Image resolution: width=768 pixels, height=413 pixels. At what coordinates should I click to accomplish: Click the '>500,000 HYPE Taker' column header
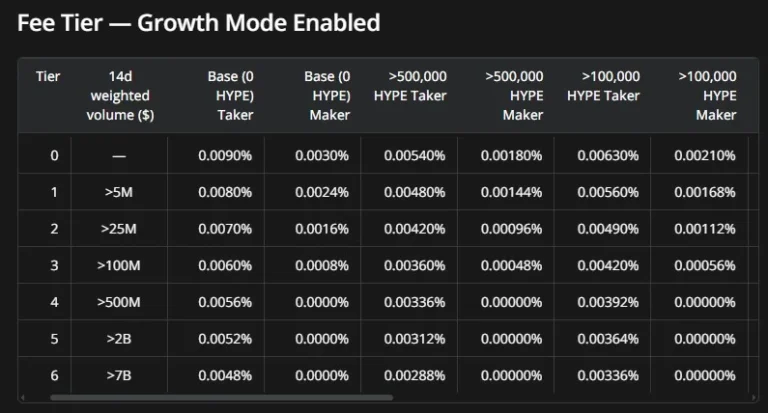point(410,86)
